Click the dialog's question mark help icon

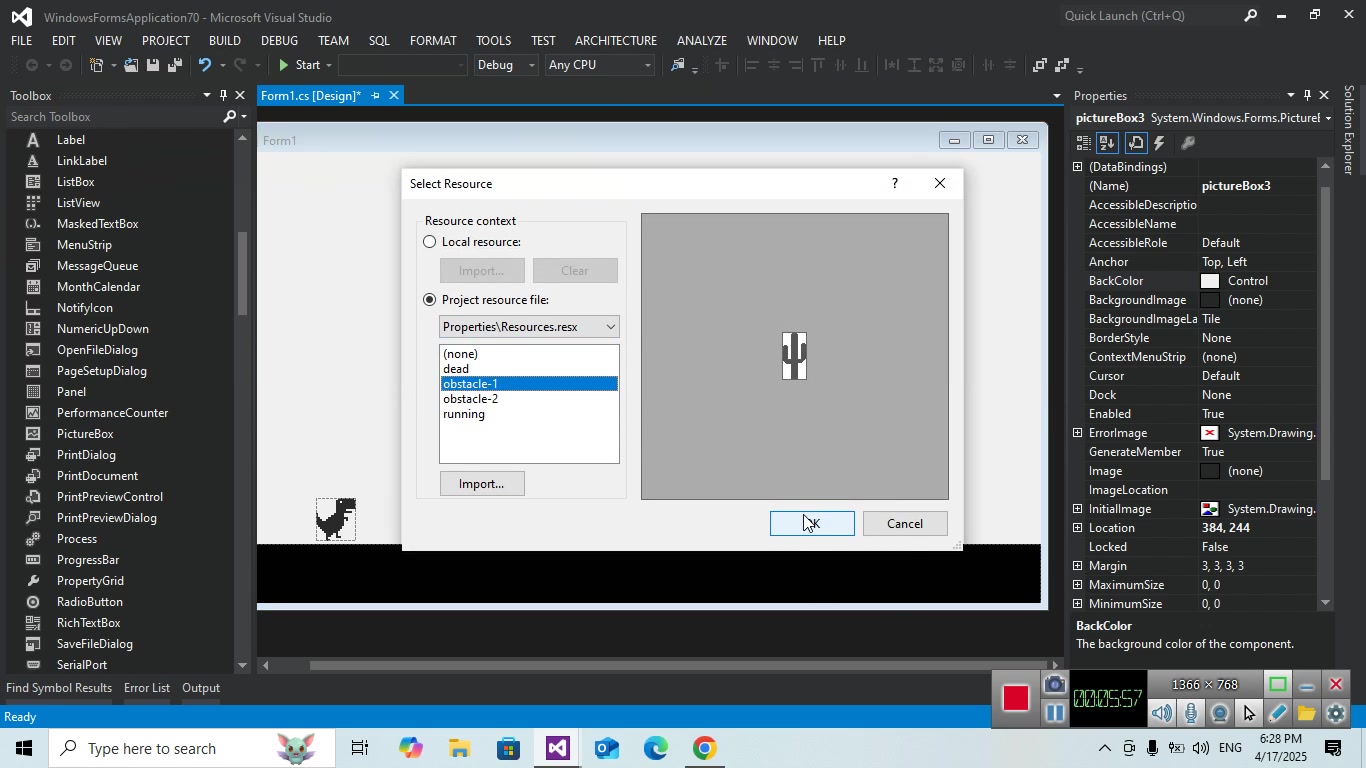click(894, 184)
